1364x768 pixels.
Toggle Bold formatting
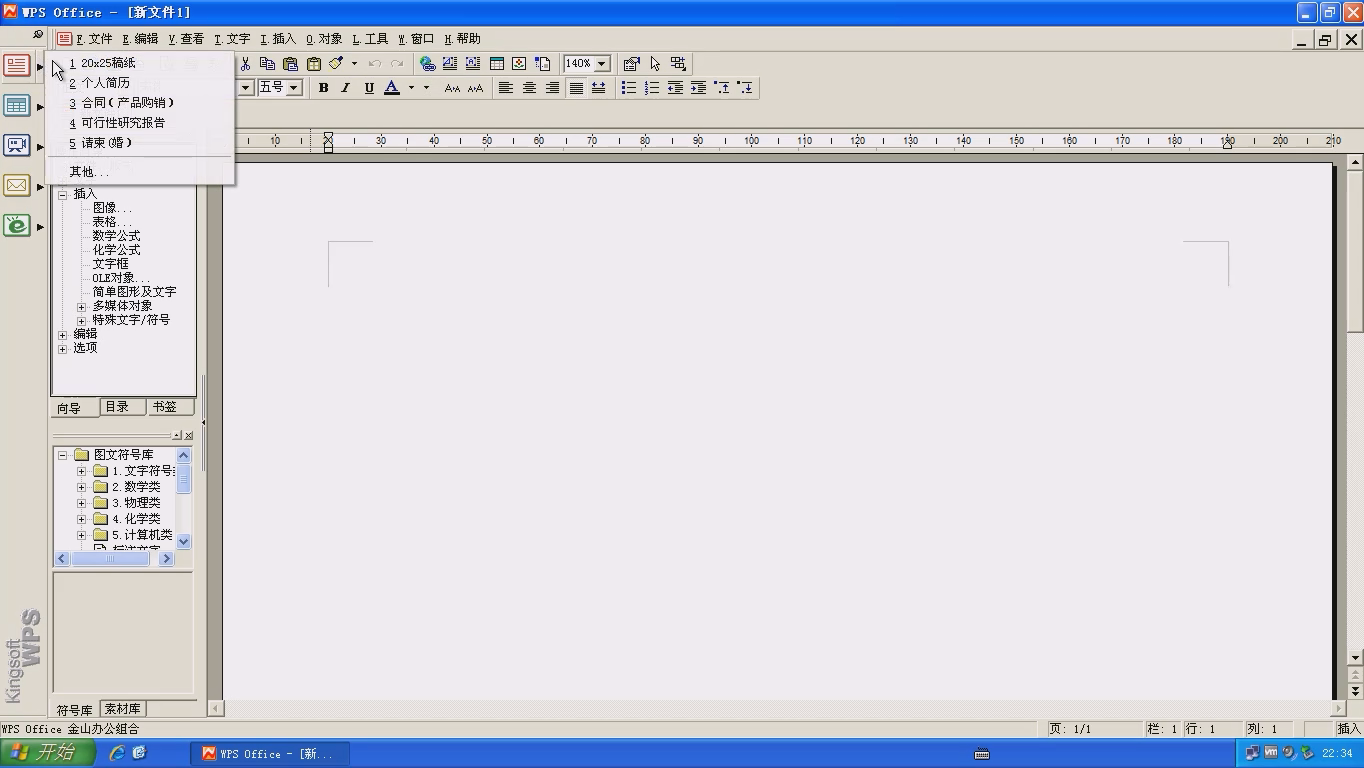point(323,88)
